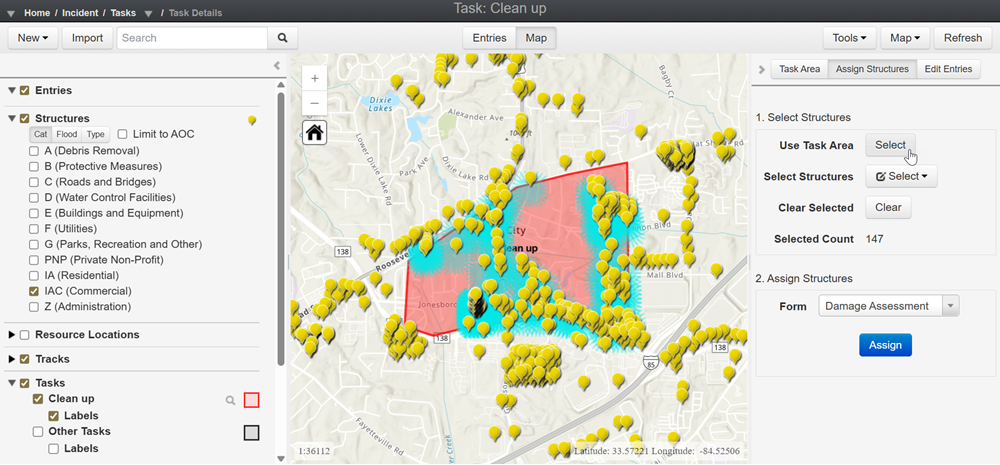Open the New dropdown button
Image resolution: width=1000 pixels, height=465 pixels.
pos(33,38)
